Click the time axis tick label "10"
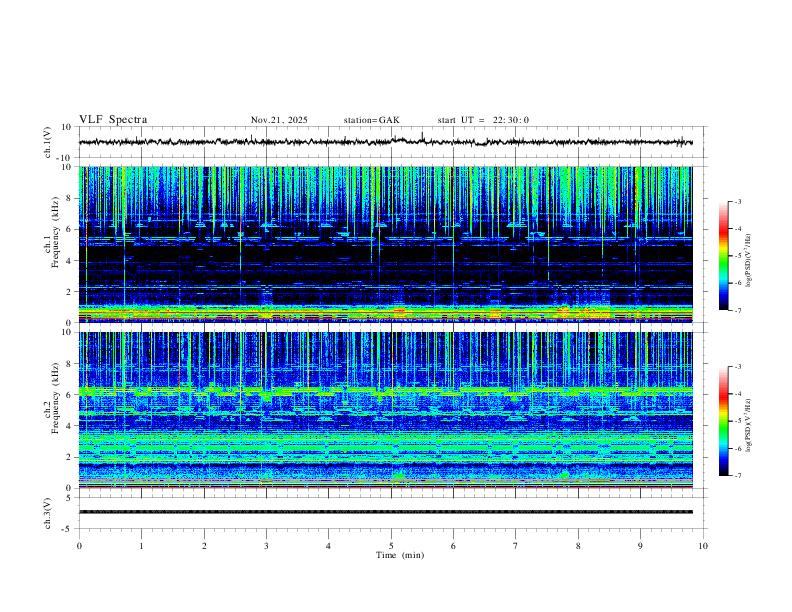792x612 pixels. (x=703, y=546)
